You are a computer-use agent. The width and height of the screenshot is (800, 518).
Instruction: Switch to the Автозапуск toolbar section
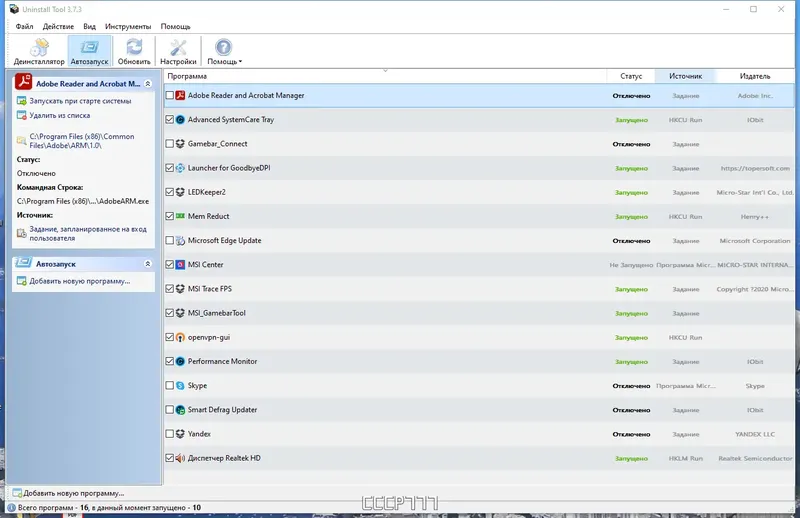(x=89, y=52)
